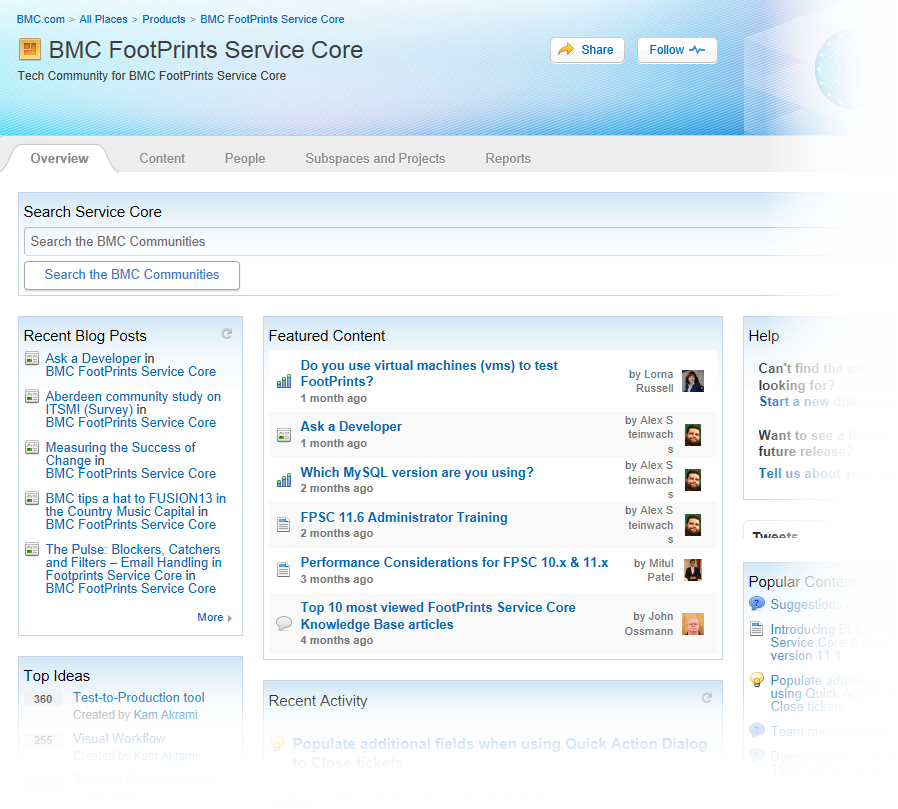Open Ask a Developer in Recent Blog Posts

click(x=93, y=358)
